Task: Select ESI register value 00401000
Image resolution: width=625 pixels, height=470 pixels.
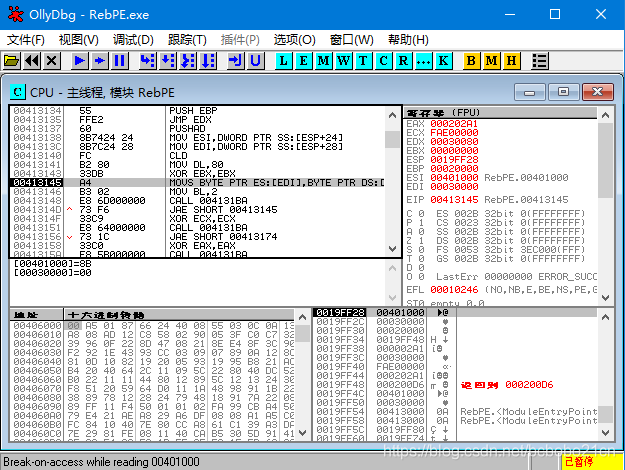Action: [x=454, y=177]
